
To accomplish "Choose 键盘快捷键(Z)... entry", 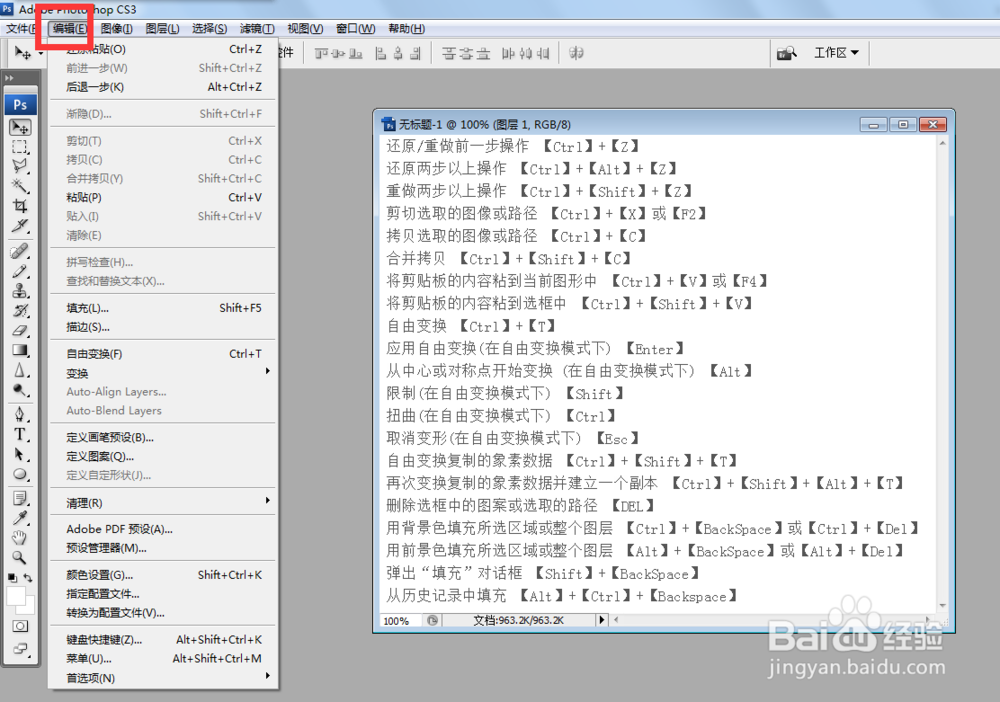I will click(163, 640).
